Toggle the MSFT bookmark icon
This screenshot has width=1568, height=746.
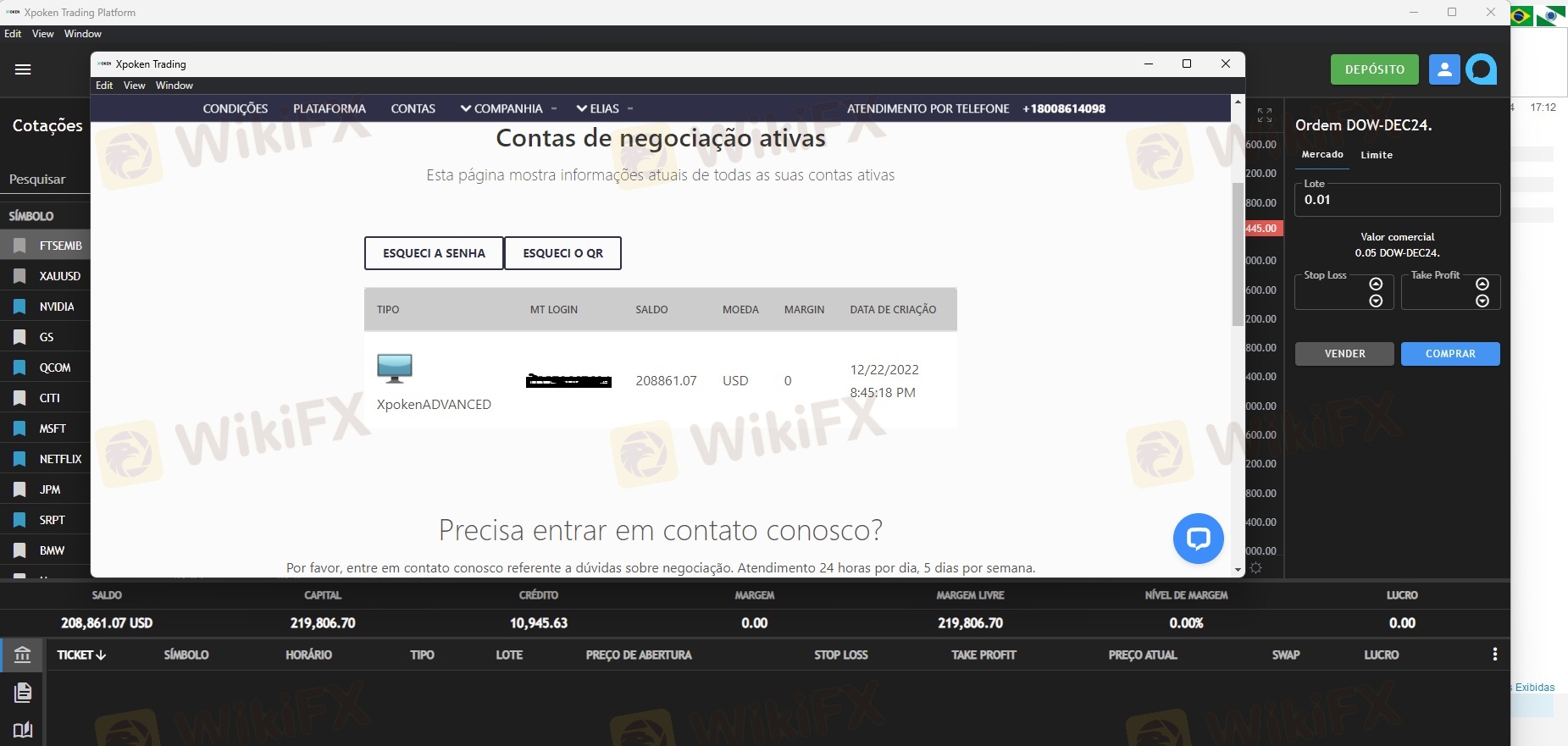(x=19, y=428)
